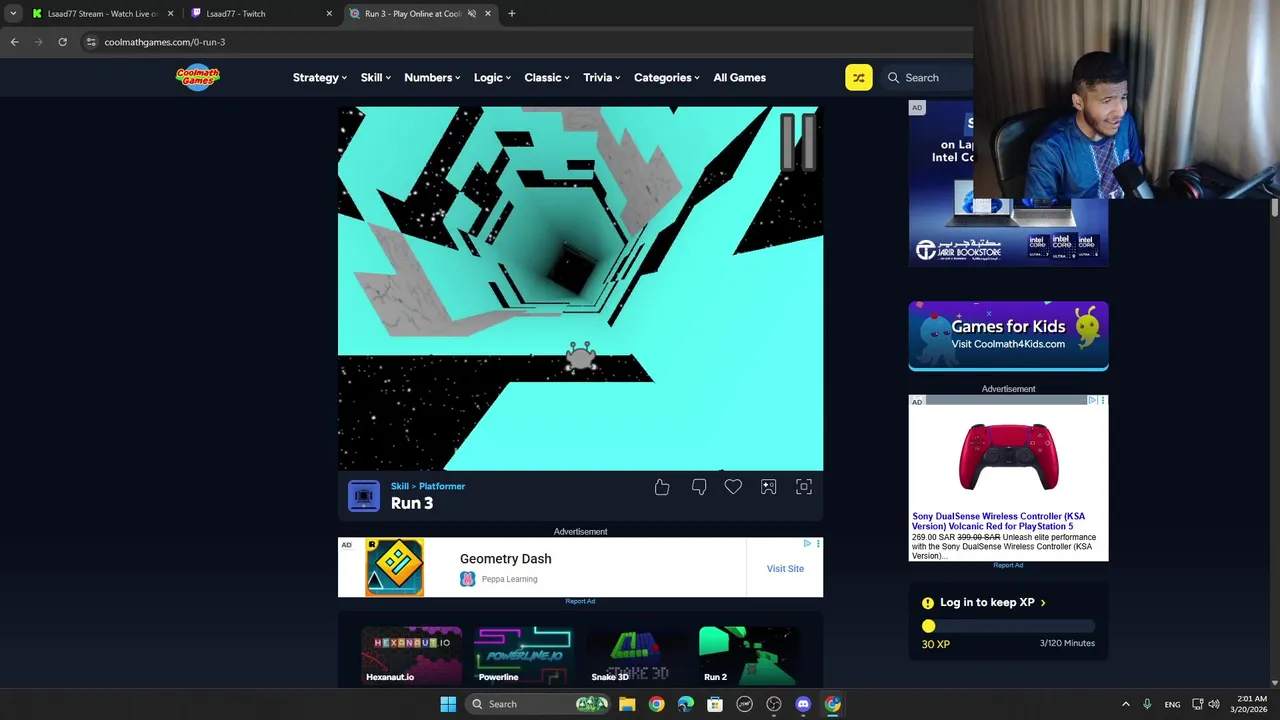The width and height of the screenshot is (1280, 720).
Task: Report the Geometry Dash ad
Action: (580, 601)
